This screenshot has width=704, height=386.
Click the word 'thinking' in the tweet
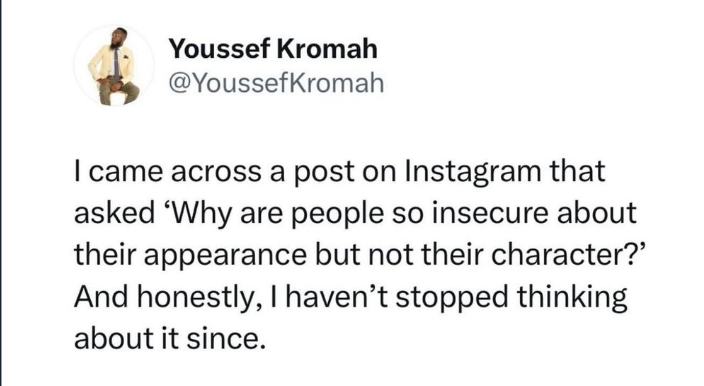(x=572, y=299)
